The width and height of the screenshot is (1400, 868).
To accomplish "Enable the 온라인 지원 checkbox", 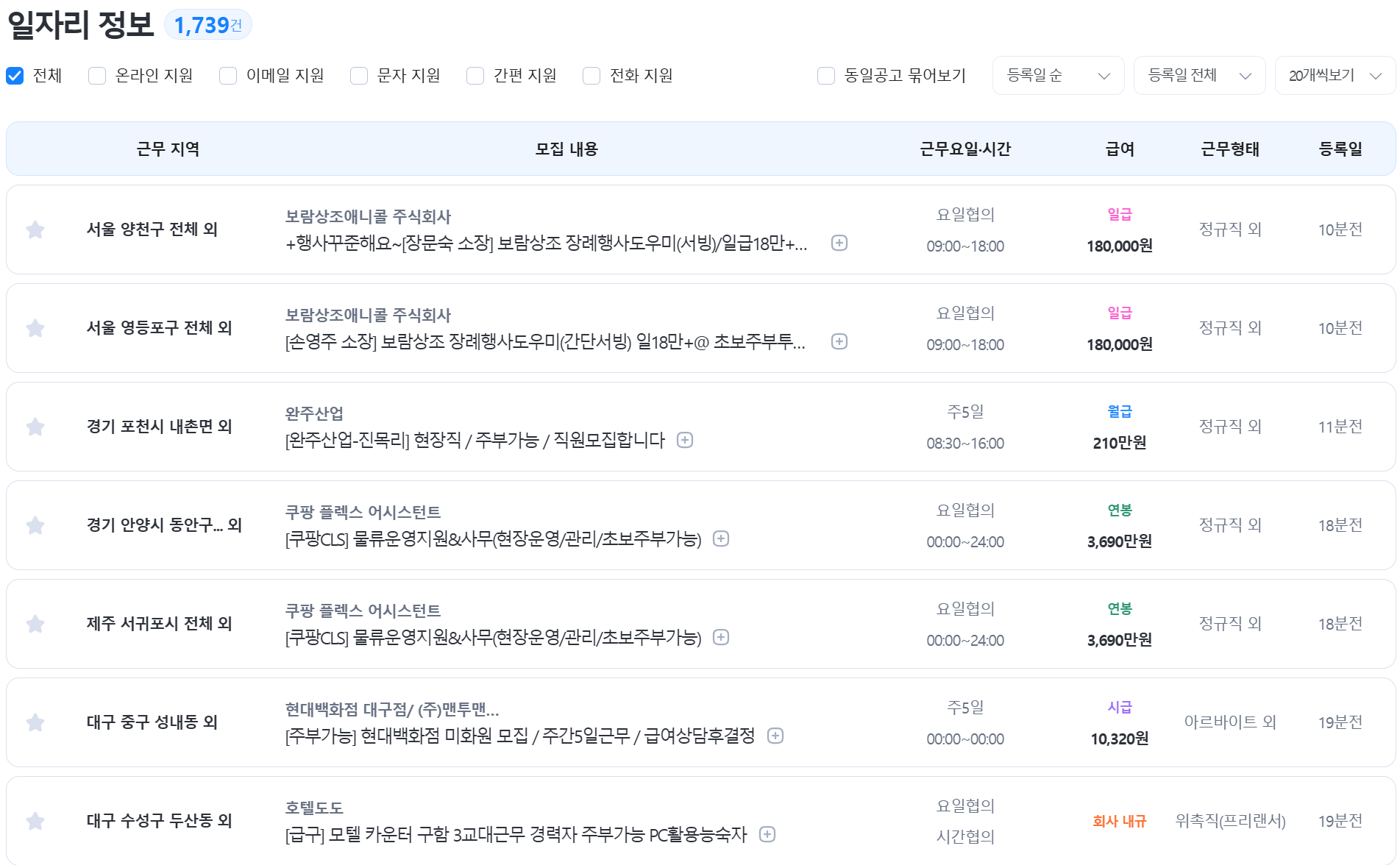I will [97, 76].
